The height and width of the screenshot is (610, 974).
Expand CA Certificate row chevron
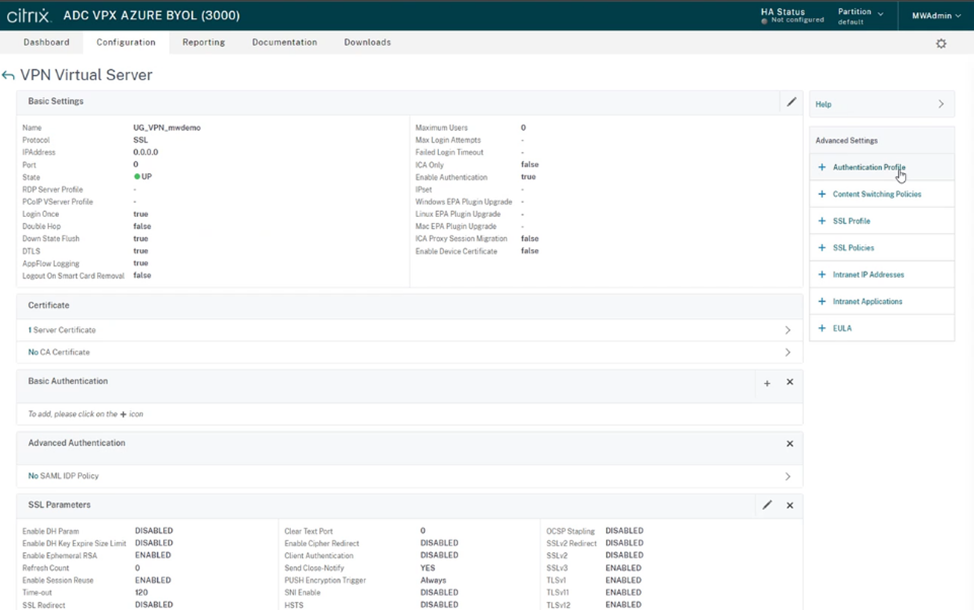788,352
